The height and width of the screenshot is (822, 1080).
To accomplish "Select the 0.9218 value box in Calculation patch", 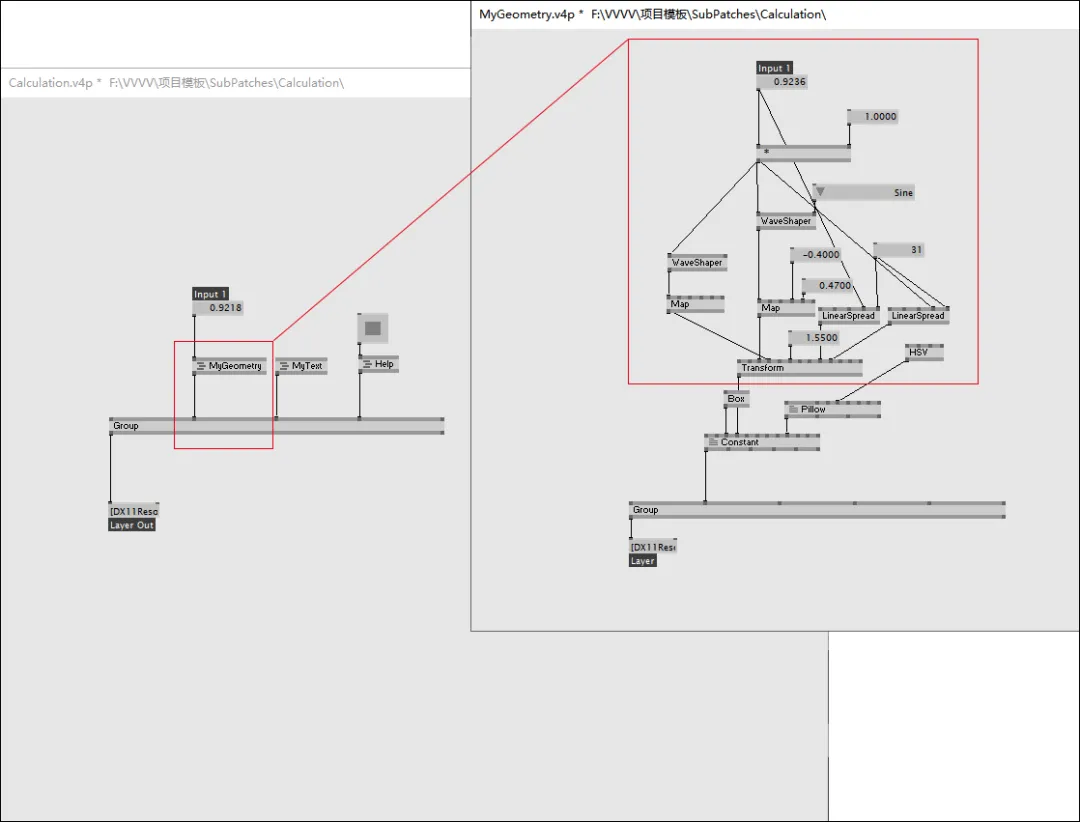I will pos(218,308).
